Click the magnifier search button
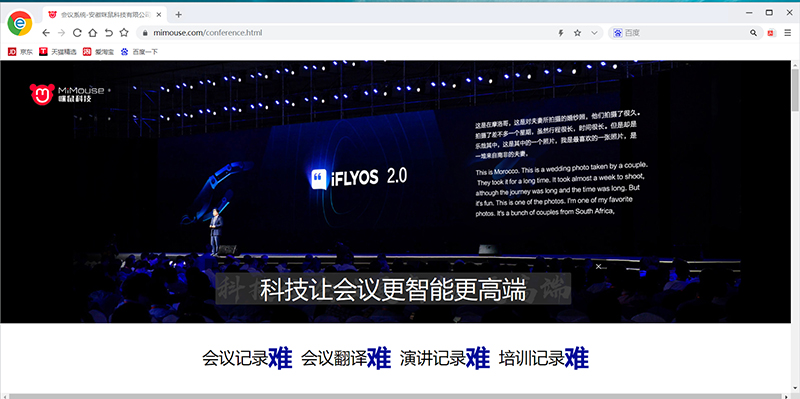The image size is (800, 399). pos(754,33)
